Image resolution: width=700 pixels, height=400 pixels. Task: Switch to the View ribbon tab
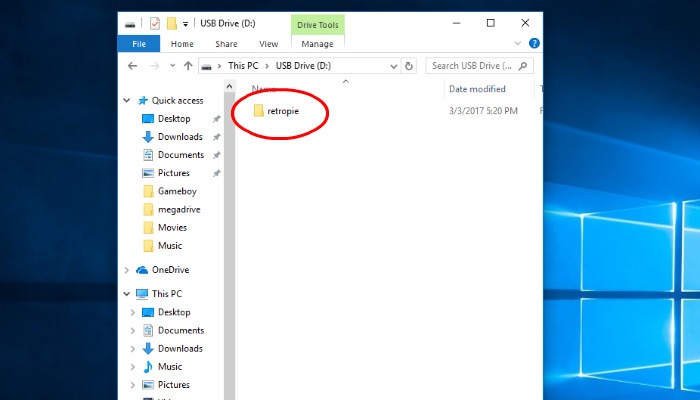268,44
